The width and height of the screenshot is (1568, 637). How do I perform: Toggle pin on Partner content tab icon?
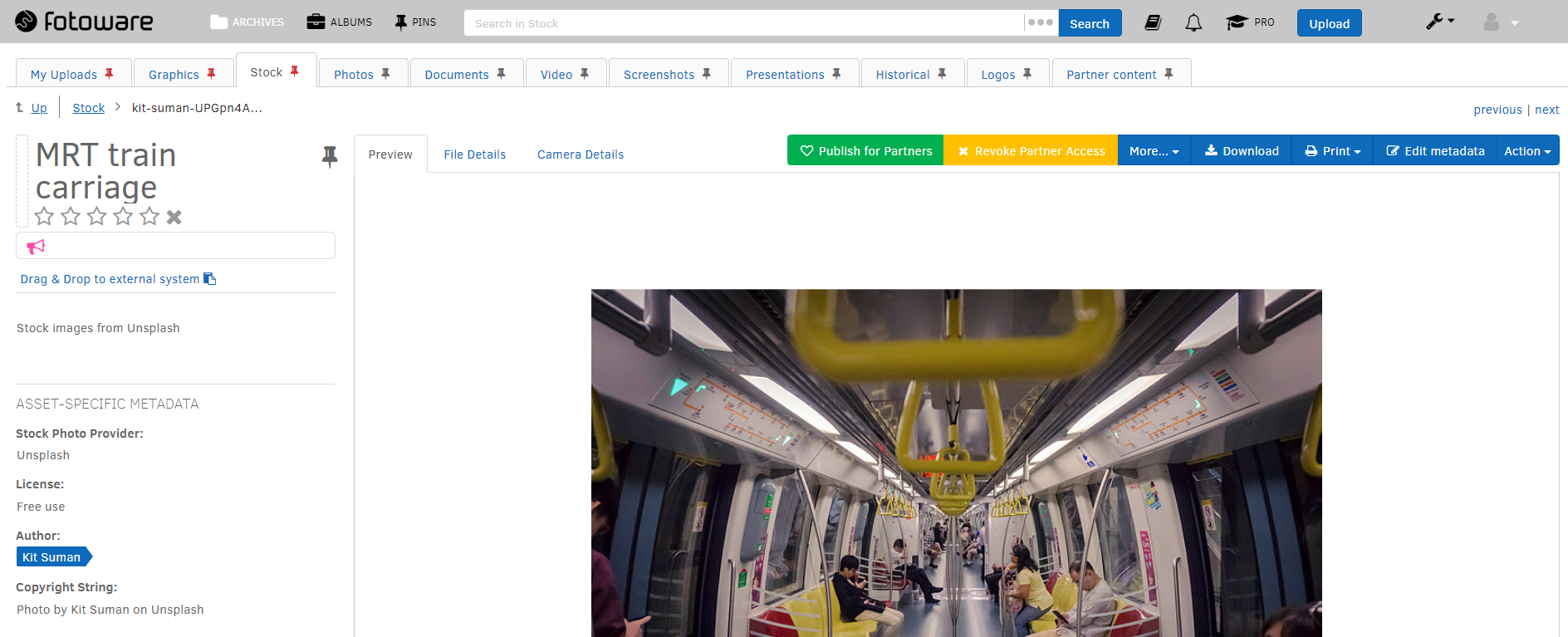(x=1169, y=74)
